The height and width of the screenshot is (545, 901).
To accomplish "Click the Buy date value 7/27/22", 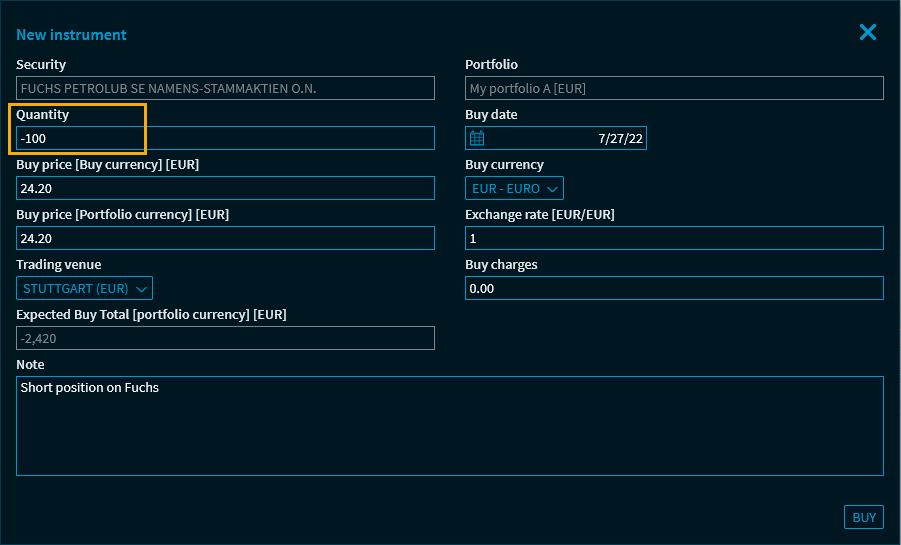I will [x=618, y=138].
